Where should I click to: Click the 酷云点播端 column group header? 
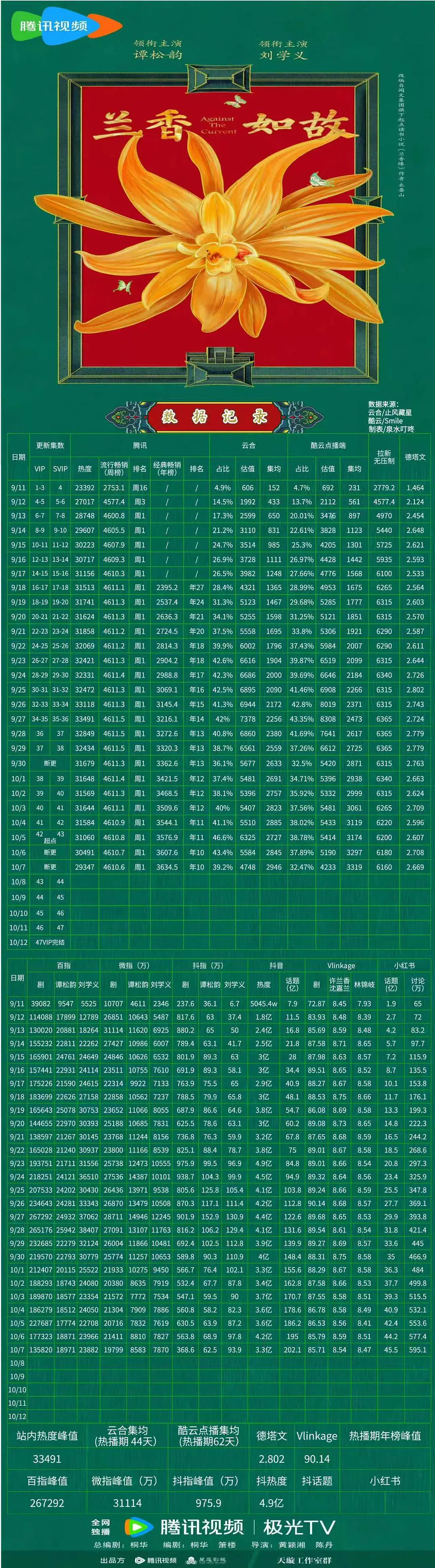328,445
